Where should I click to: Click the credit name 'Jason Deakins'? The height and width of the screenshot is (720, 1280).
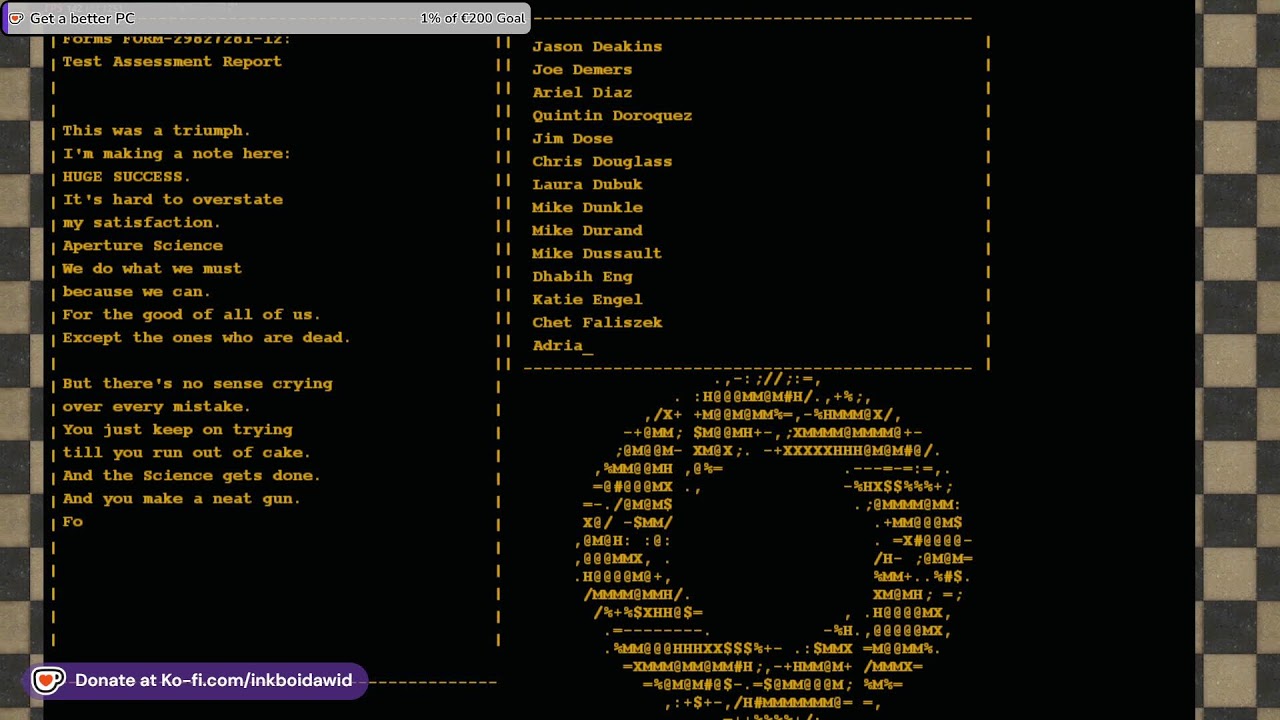(597, 47)
